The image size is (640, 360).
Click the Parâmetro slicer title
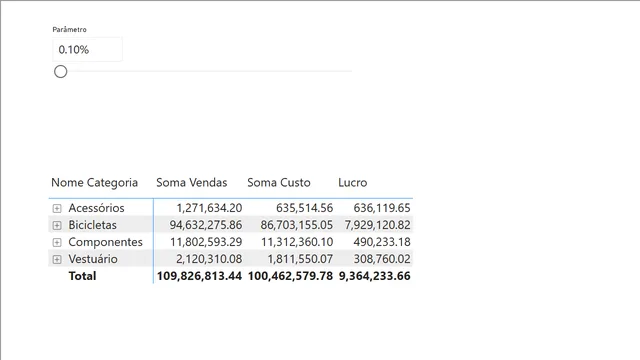click(x=69, y=29)
